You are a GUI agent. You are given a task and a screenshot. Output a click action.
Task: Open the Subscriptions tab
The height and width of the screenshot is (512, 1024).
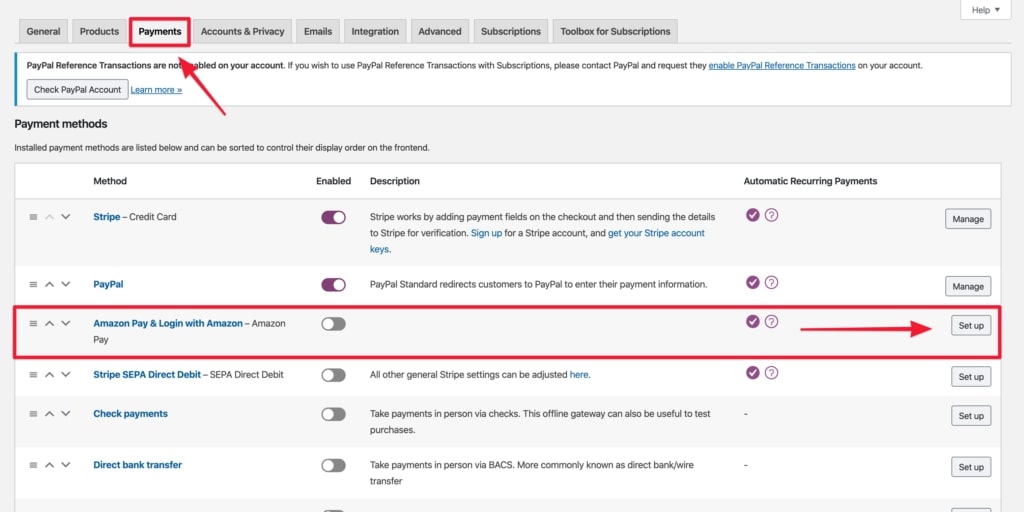click(511, 31)
